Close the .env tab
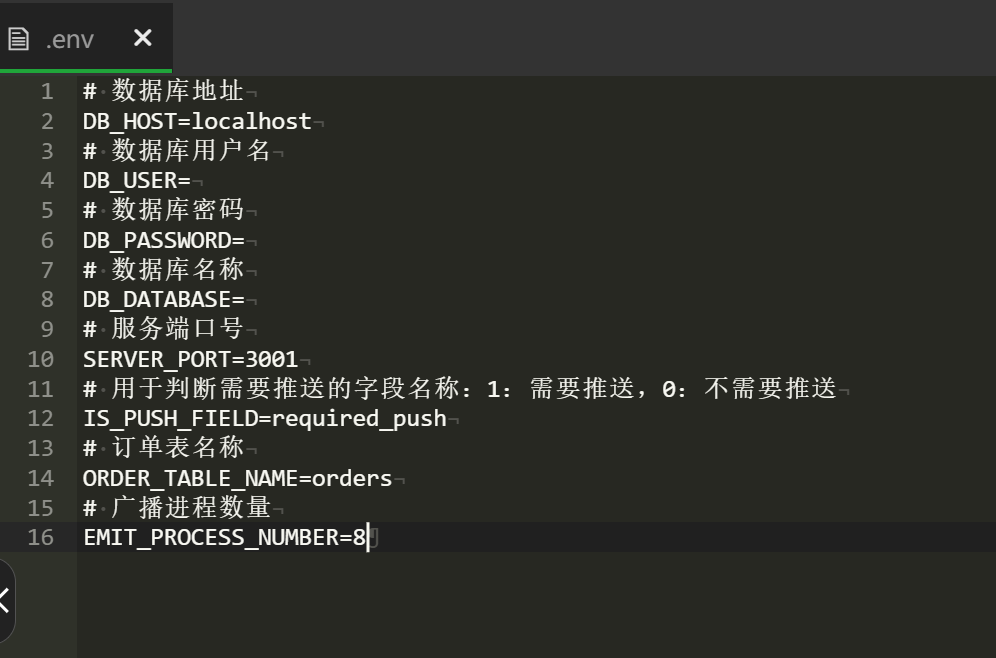996x658 pixels. 143,38
